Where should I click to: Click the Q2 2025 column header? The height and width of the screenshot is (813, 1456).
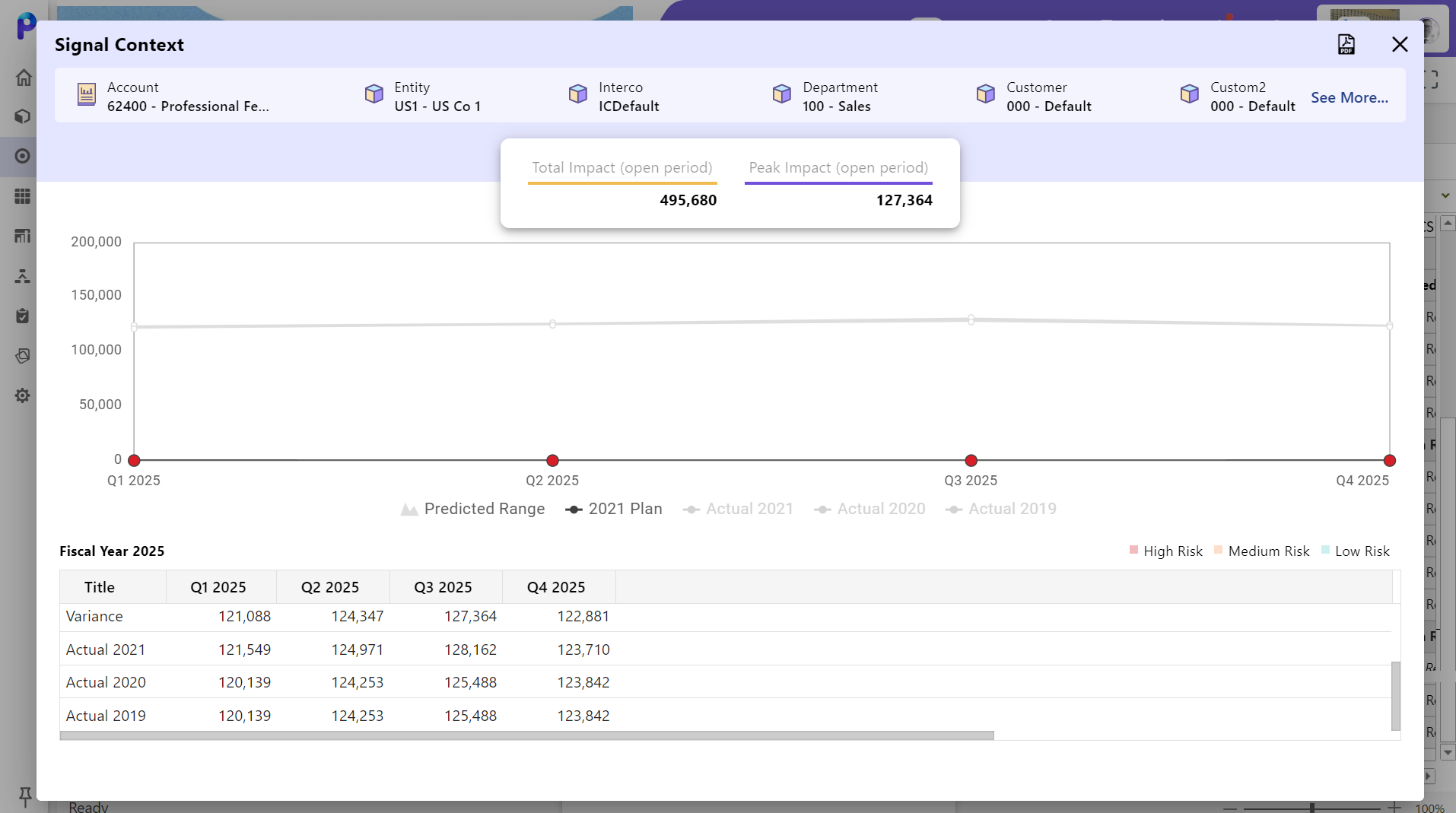click(x=333, y=587)
